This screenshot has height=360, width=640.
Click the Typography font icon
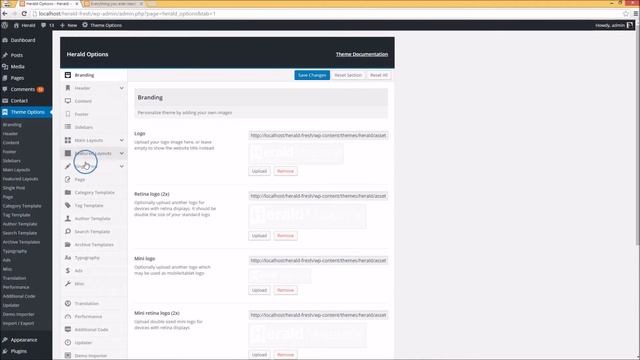coord(68,258)
